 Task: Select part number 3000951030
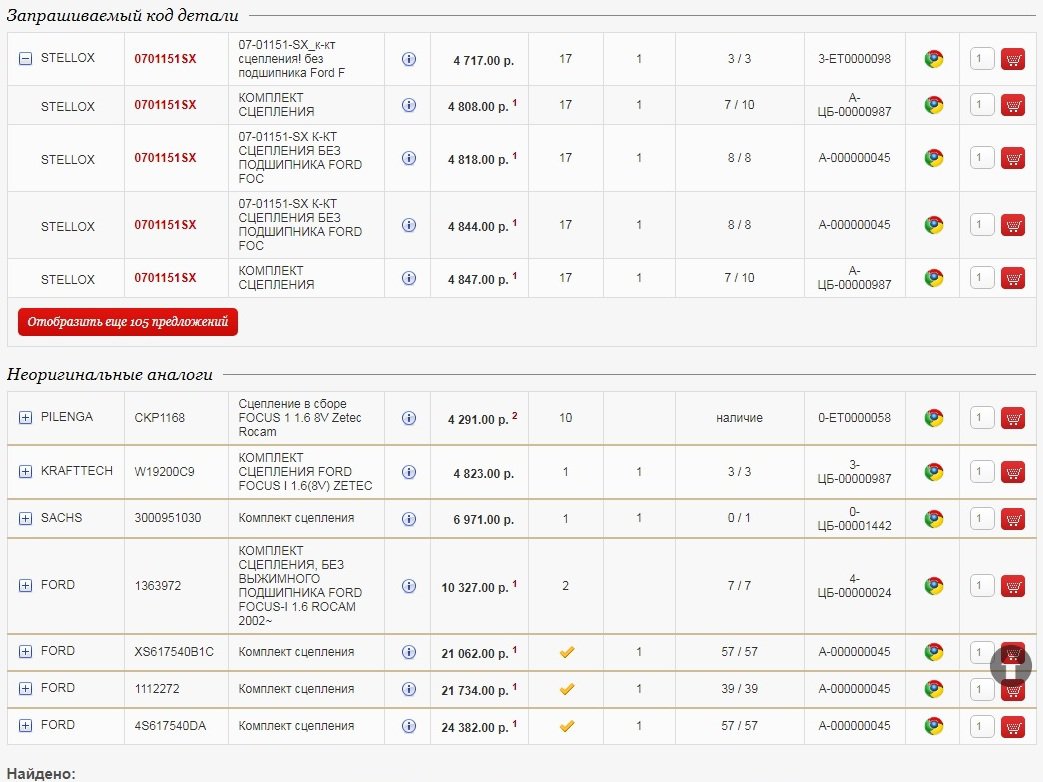pyautogui.click(x=168, y=518)
